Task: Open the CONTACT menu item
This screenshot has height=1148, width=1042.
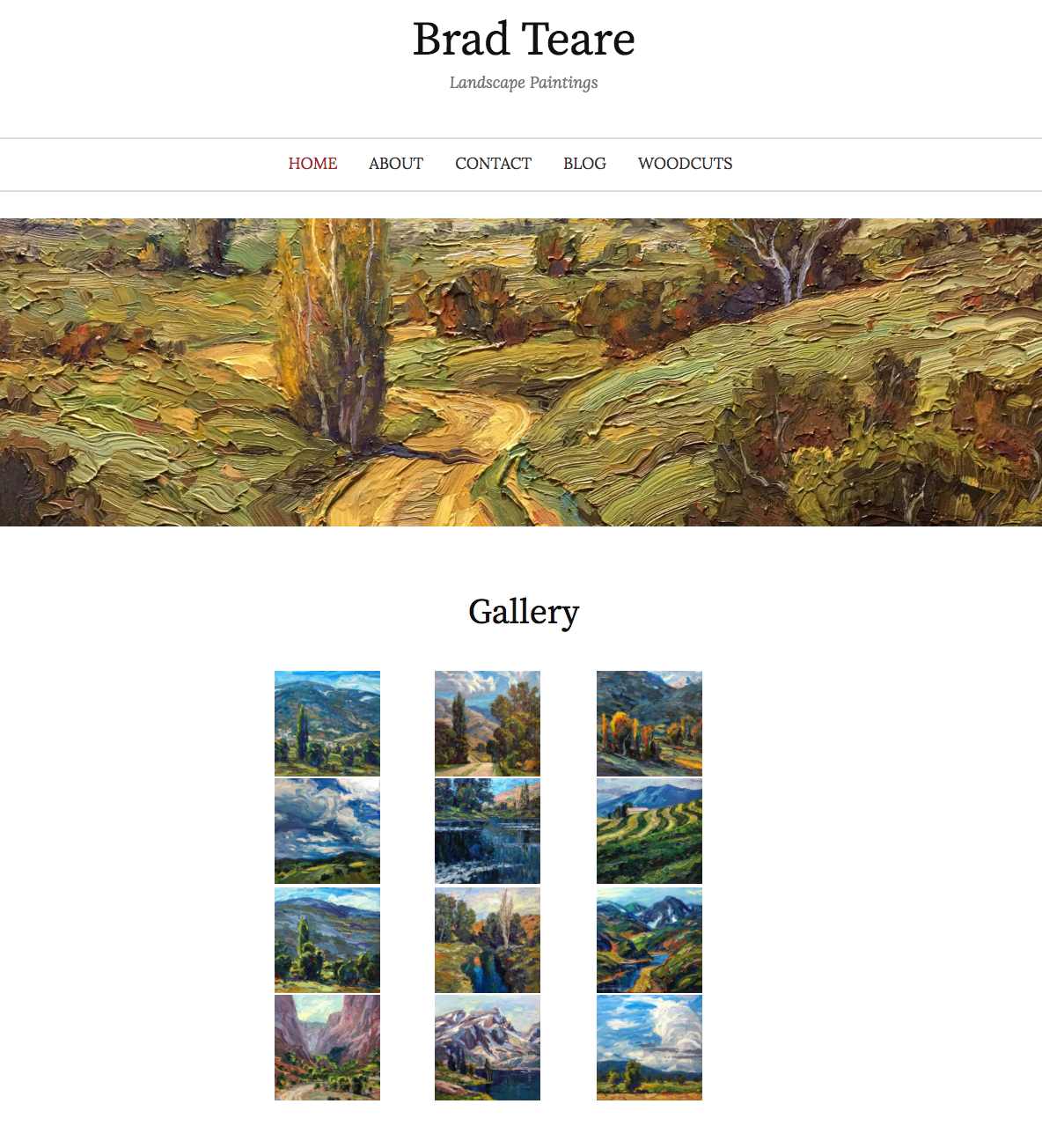Action: click(x=493, y=164)
